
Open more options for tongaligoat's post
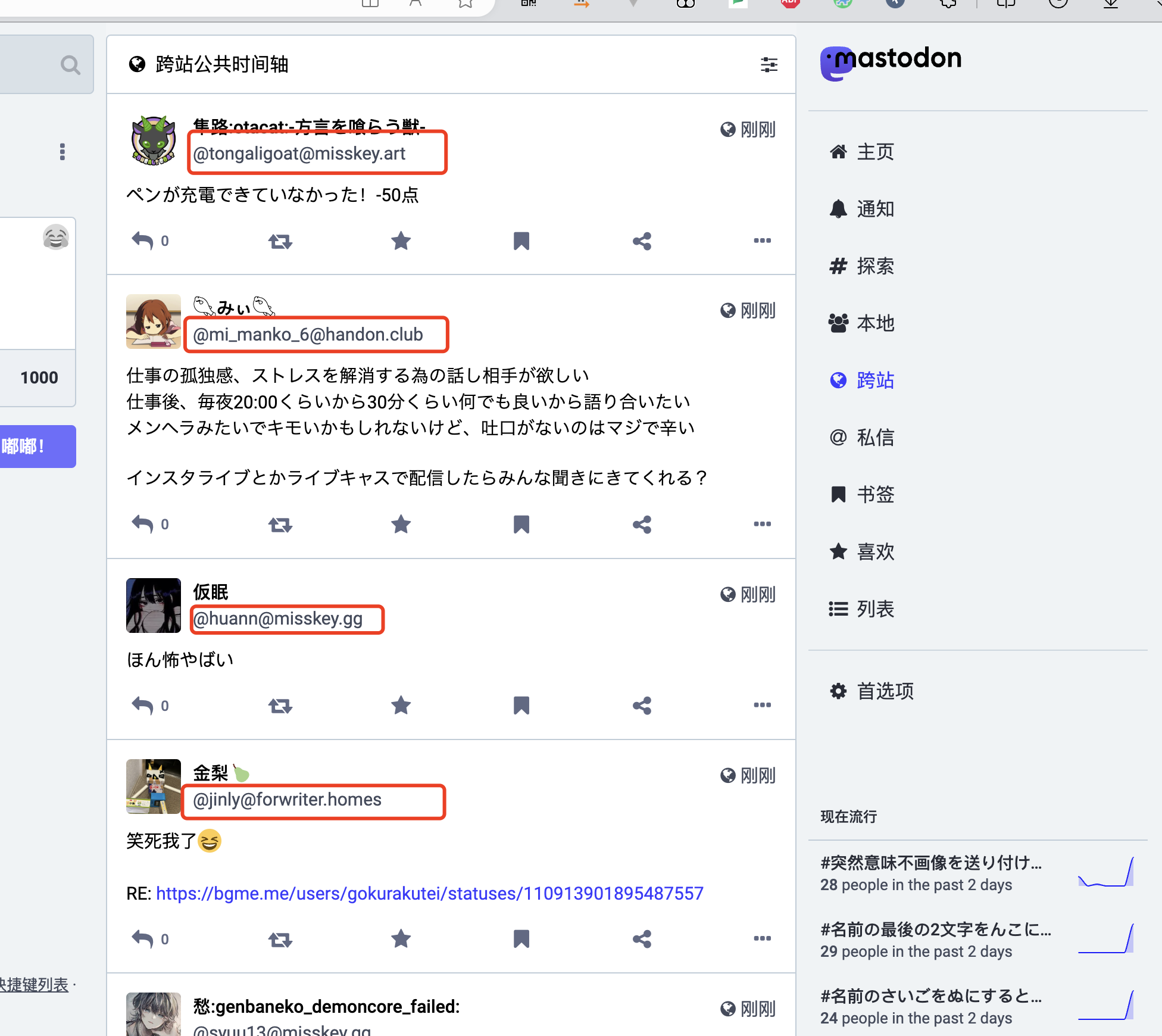(x=762, y=241)
